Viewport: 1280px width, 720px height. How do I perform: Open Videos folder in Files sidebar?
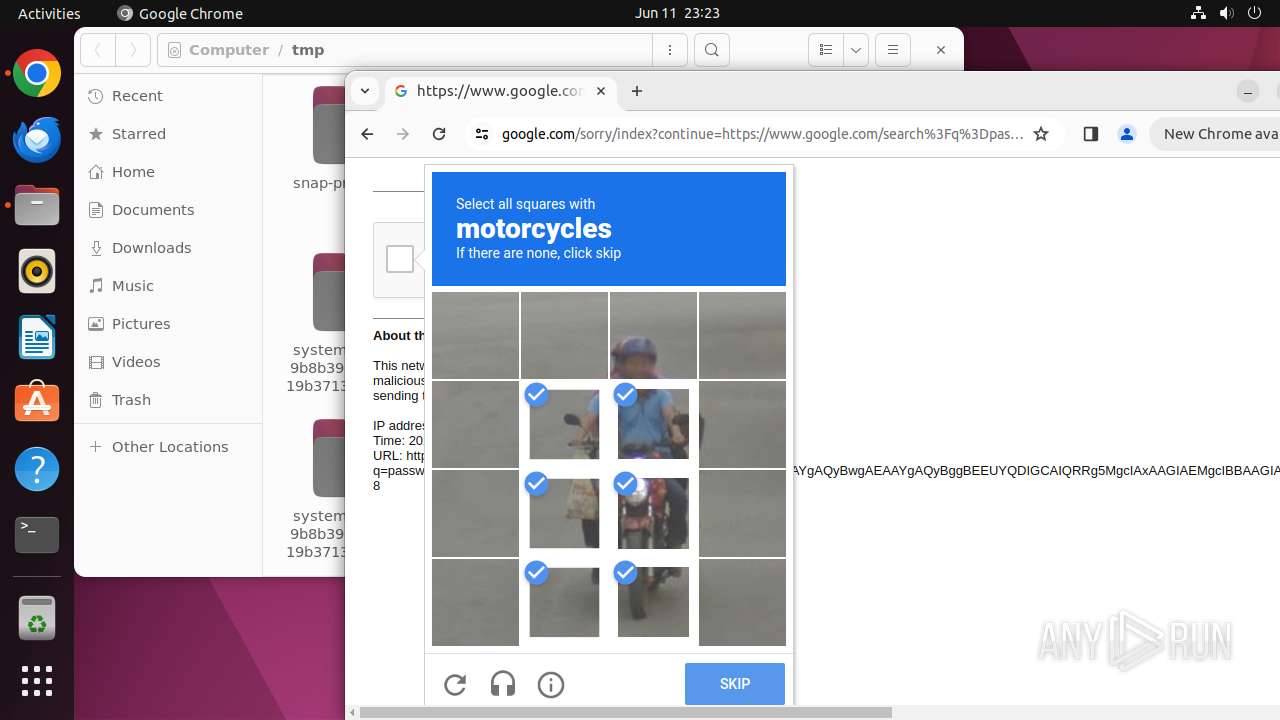pyautogui.click(x=168, y=362)
